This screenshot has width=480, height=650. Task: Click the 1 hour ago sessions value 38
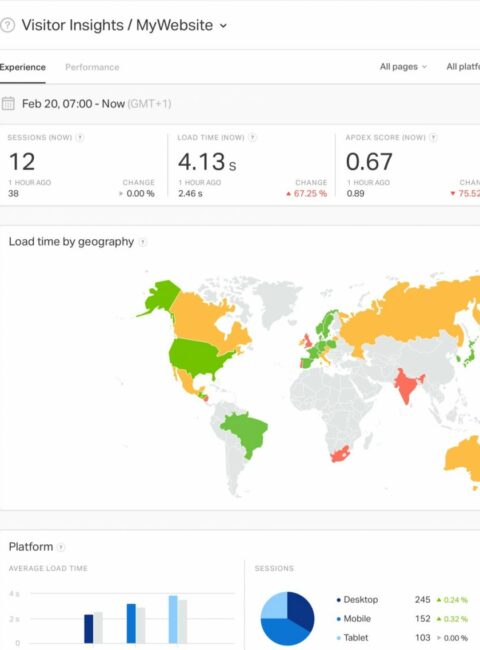tap(13, 194)
